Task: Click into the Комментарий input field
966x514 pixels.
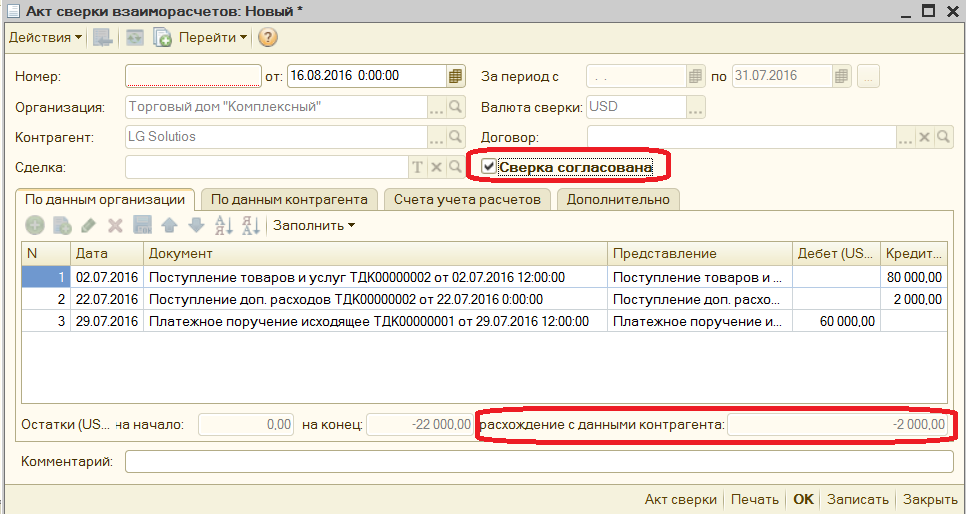Action: click(x=539, y=462)
